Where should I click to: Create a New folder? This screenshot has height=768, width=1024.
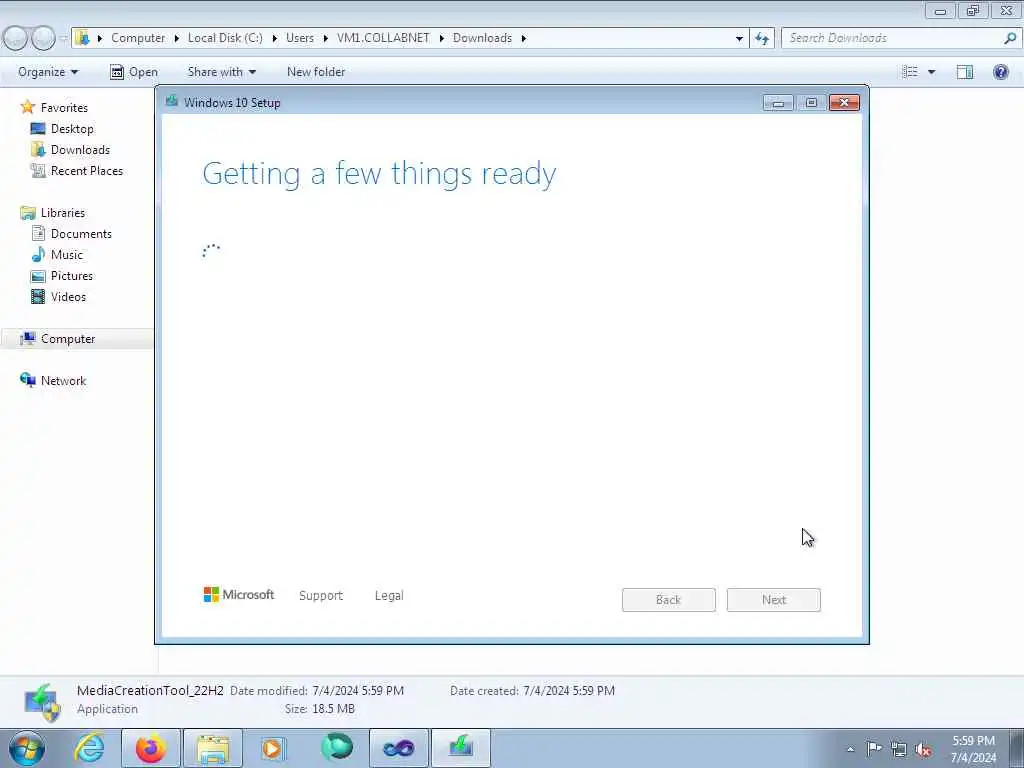tap(316, 72)
